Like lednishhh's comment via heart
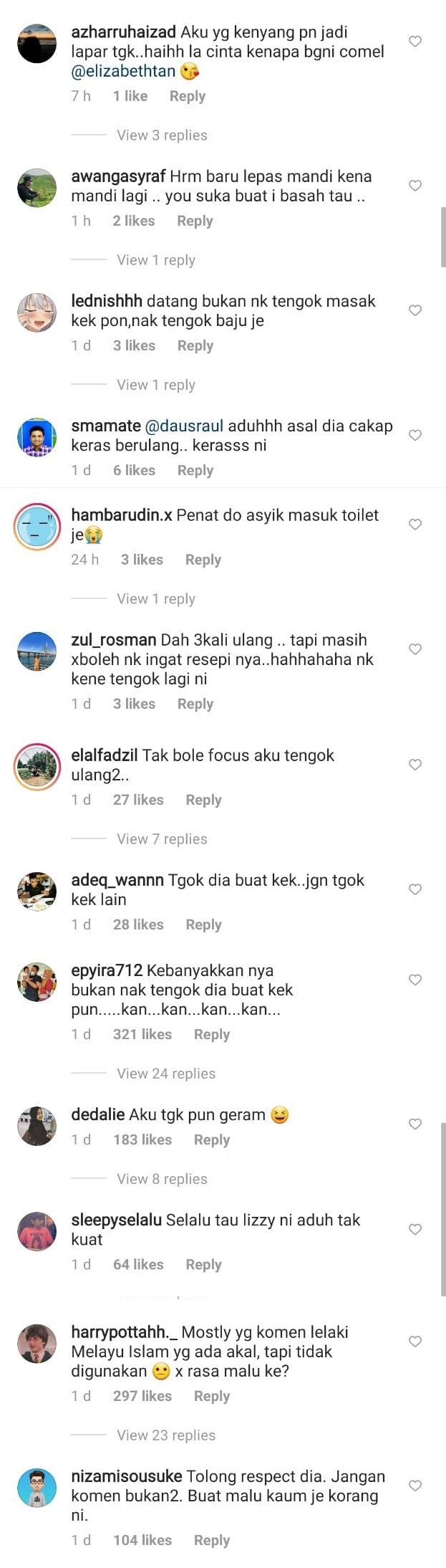446x1568 pixels. pos(415,310)
